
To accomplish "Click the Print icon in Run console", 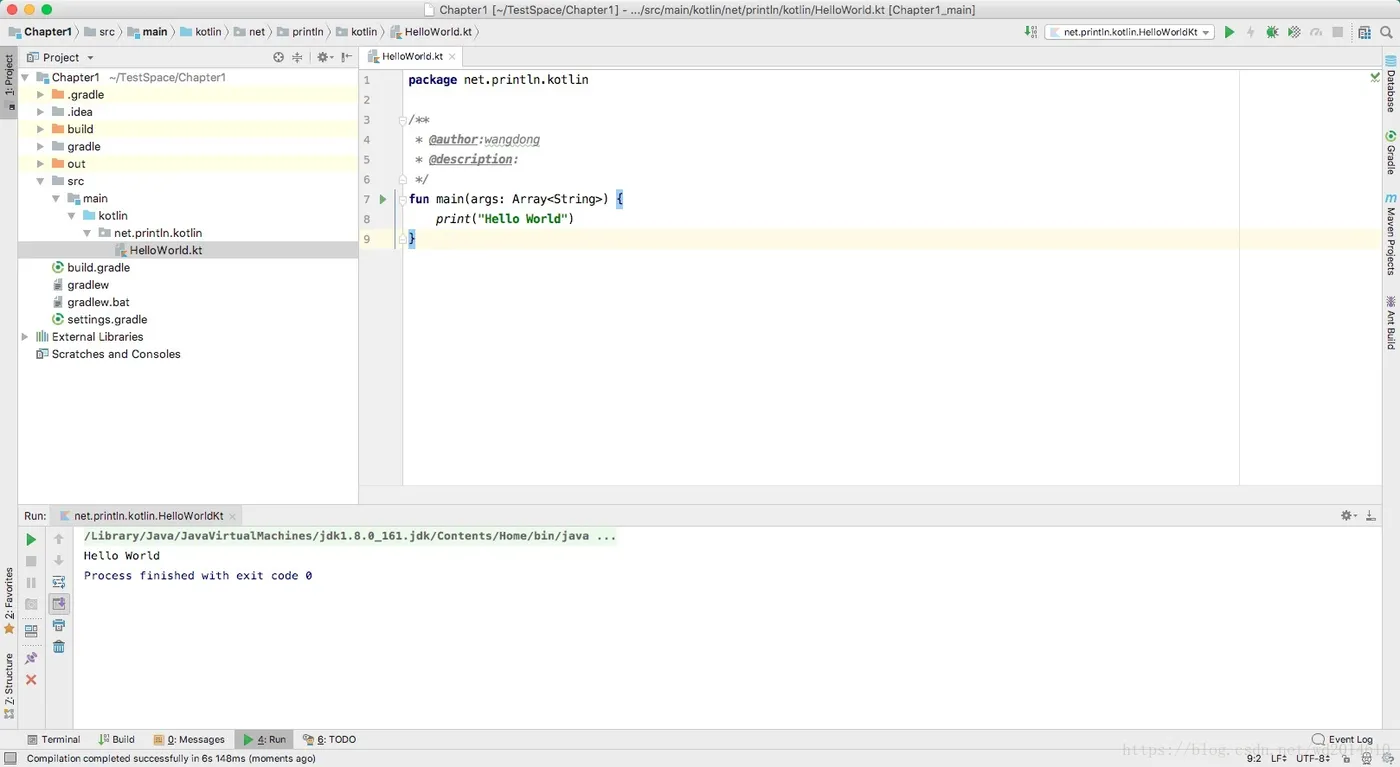I will click(59, 625).
